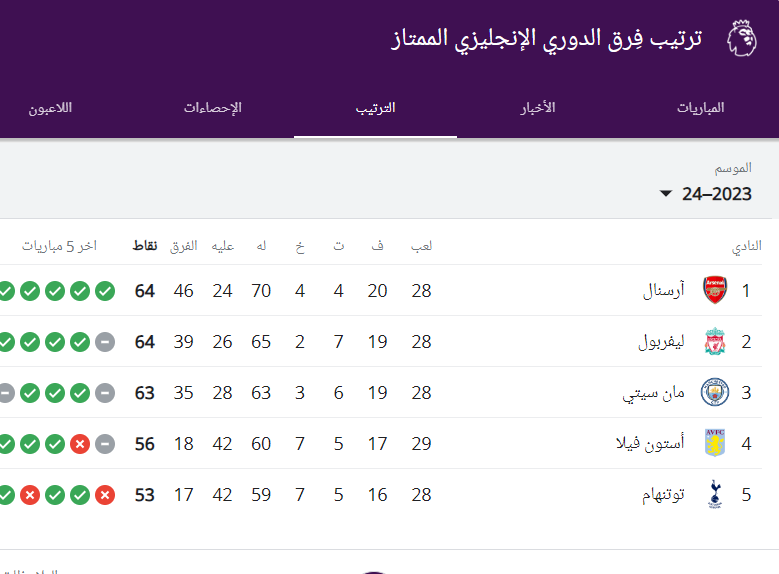The image size is (779, 574).
Task: Click the توتنهام team name
Action: tap(663, 494)
